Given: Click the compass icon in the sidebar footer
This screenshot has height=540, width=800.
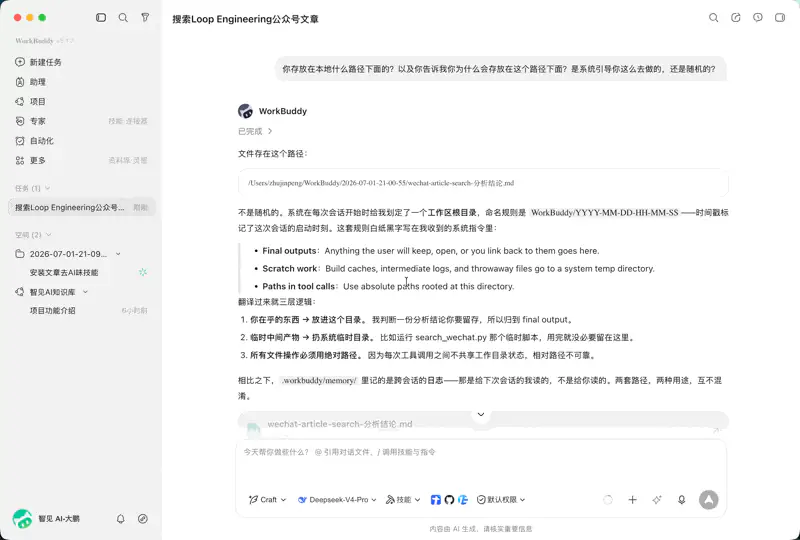Looking at the screenshot, I should [x=143, y=519].
